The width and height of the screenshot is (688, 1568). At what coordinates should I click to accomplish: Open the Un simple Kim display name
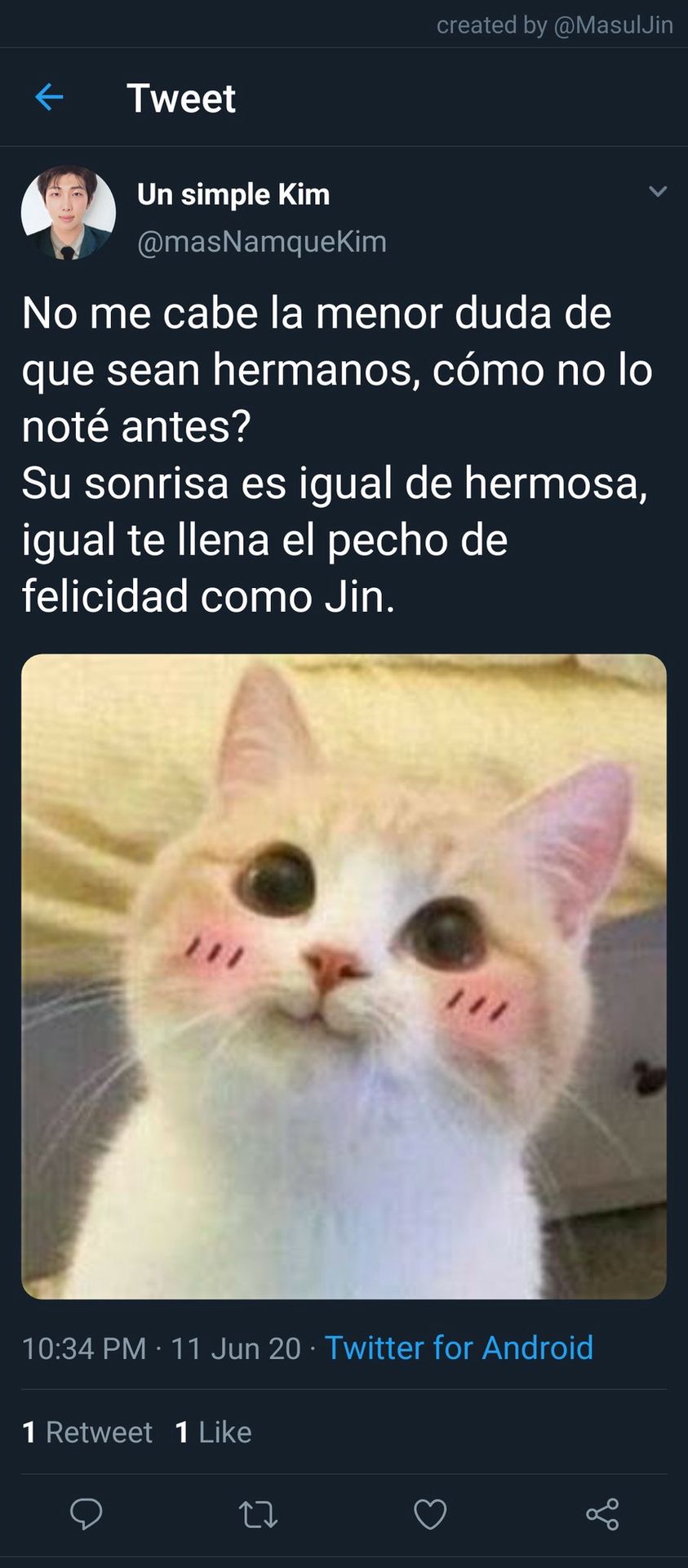[x=233, y=194]
